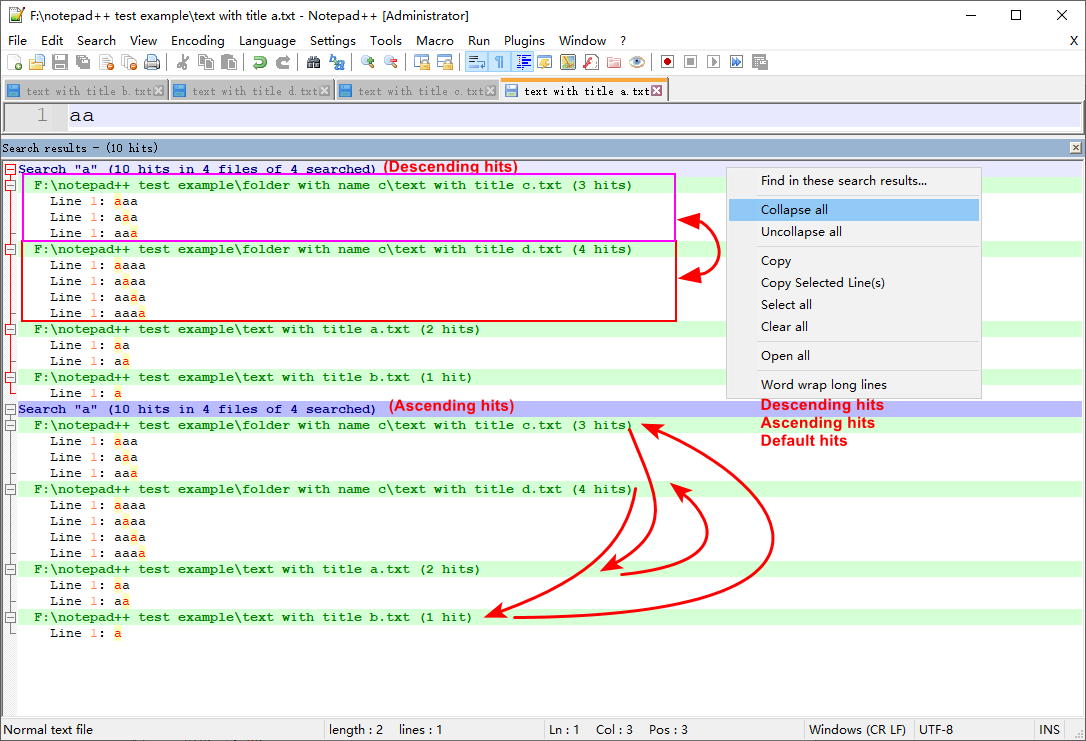Choose Uncollapse all from context menu
Viewport: 1086px width, 741px height.
click(853, 232)
